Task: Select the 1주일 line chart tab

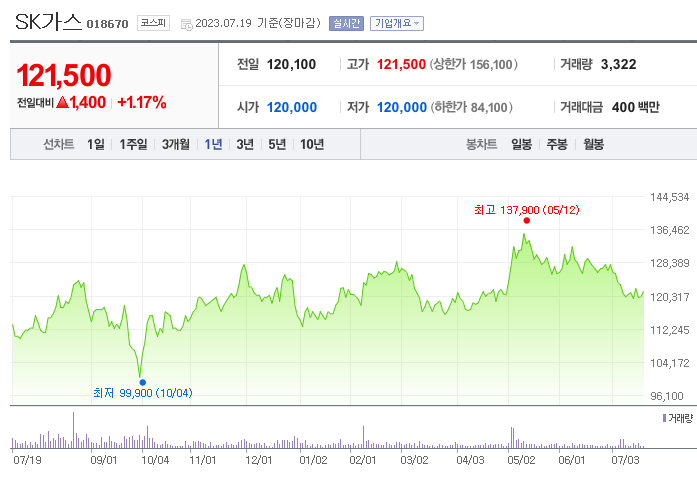Action: (133, 144)
